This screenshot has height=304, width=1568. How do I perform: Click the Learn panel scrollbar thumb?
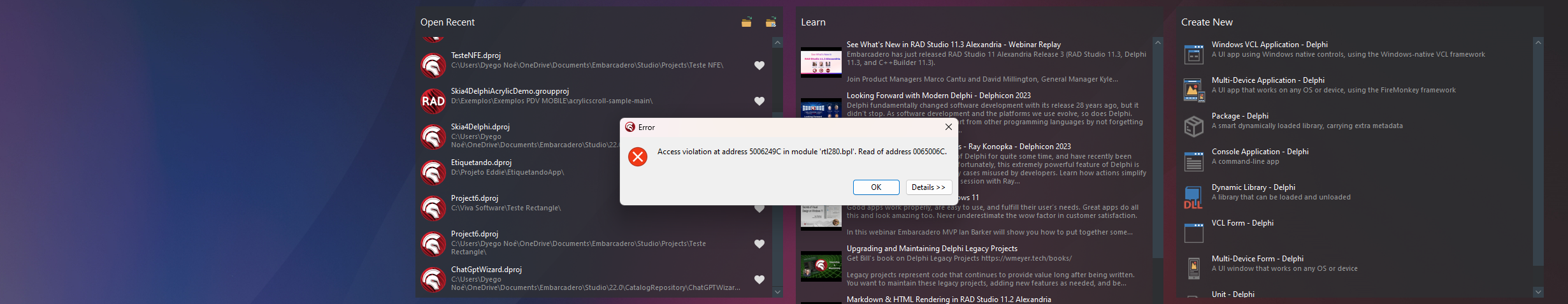tap(1158, 153)
